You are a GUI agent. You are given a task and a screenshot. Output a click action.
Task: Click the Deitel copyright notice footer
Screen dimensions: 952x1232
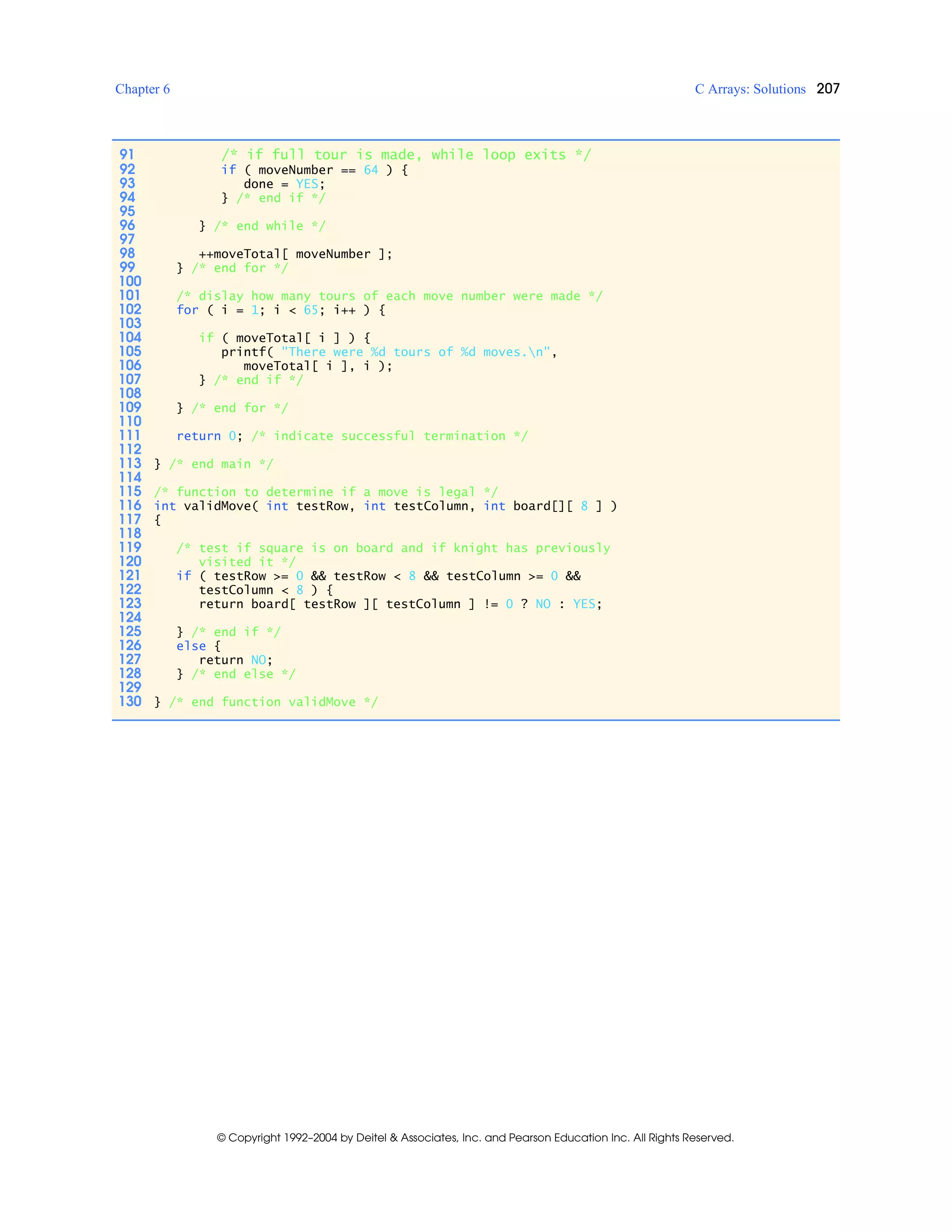(x=475, y=1137)
